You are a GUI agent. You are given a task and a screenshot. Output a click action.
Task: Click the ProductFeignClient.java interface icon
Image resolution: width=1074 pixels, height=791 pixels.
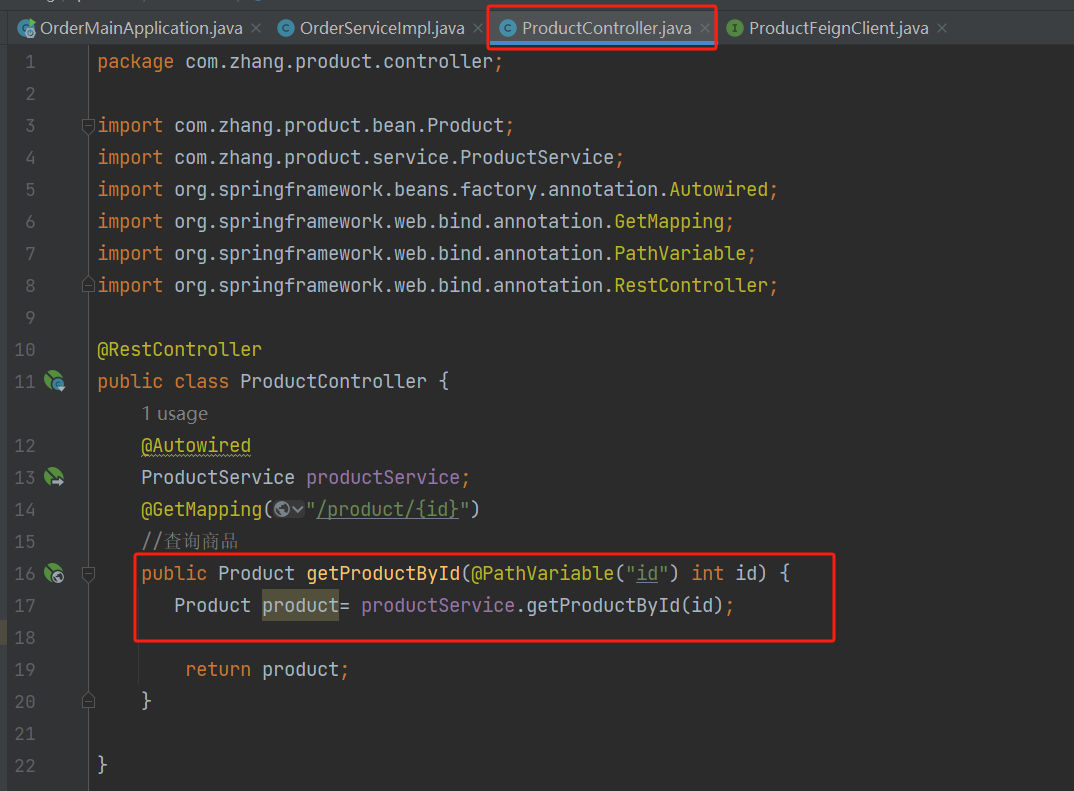pos(735,28)
